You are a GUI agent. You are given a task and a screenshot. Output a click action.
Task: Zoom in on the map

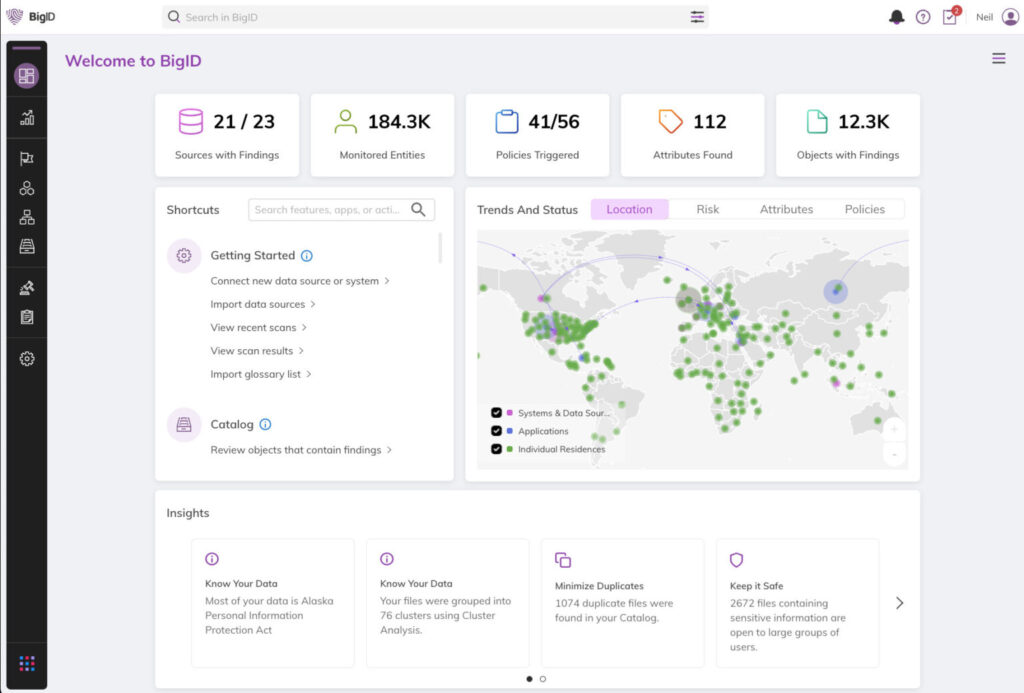point(894,429)
